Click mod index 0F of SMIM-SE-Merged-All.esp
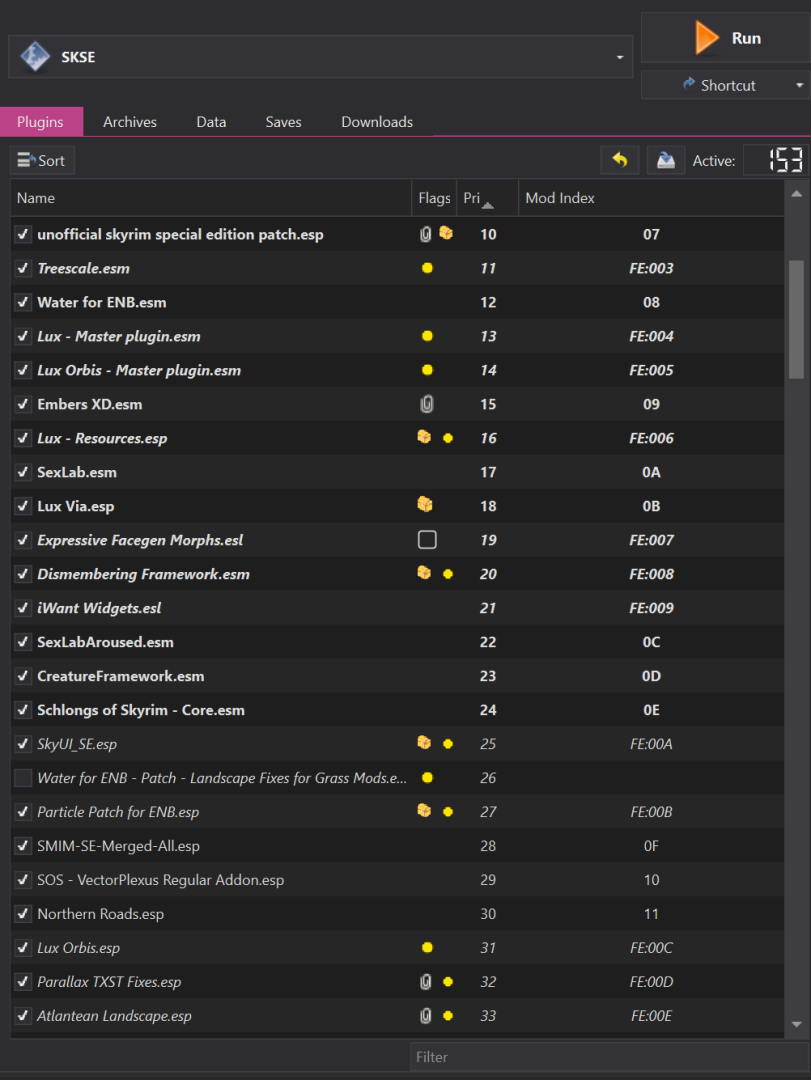Image resolution: width=811 pixels, height=1080 pixels. pyautogui.click(x=651, y=846)
